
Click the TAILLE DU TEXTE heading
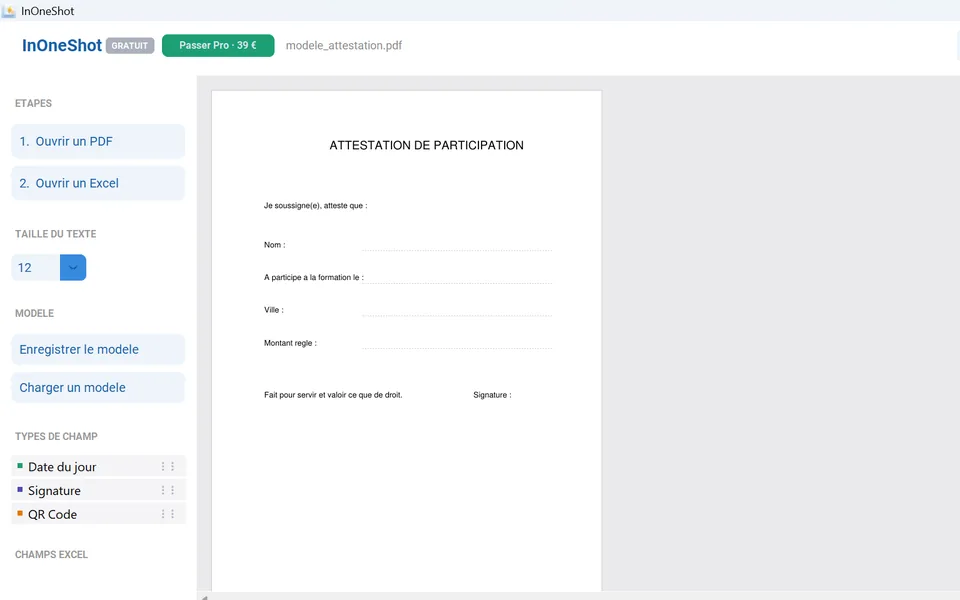point(56,234)
